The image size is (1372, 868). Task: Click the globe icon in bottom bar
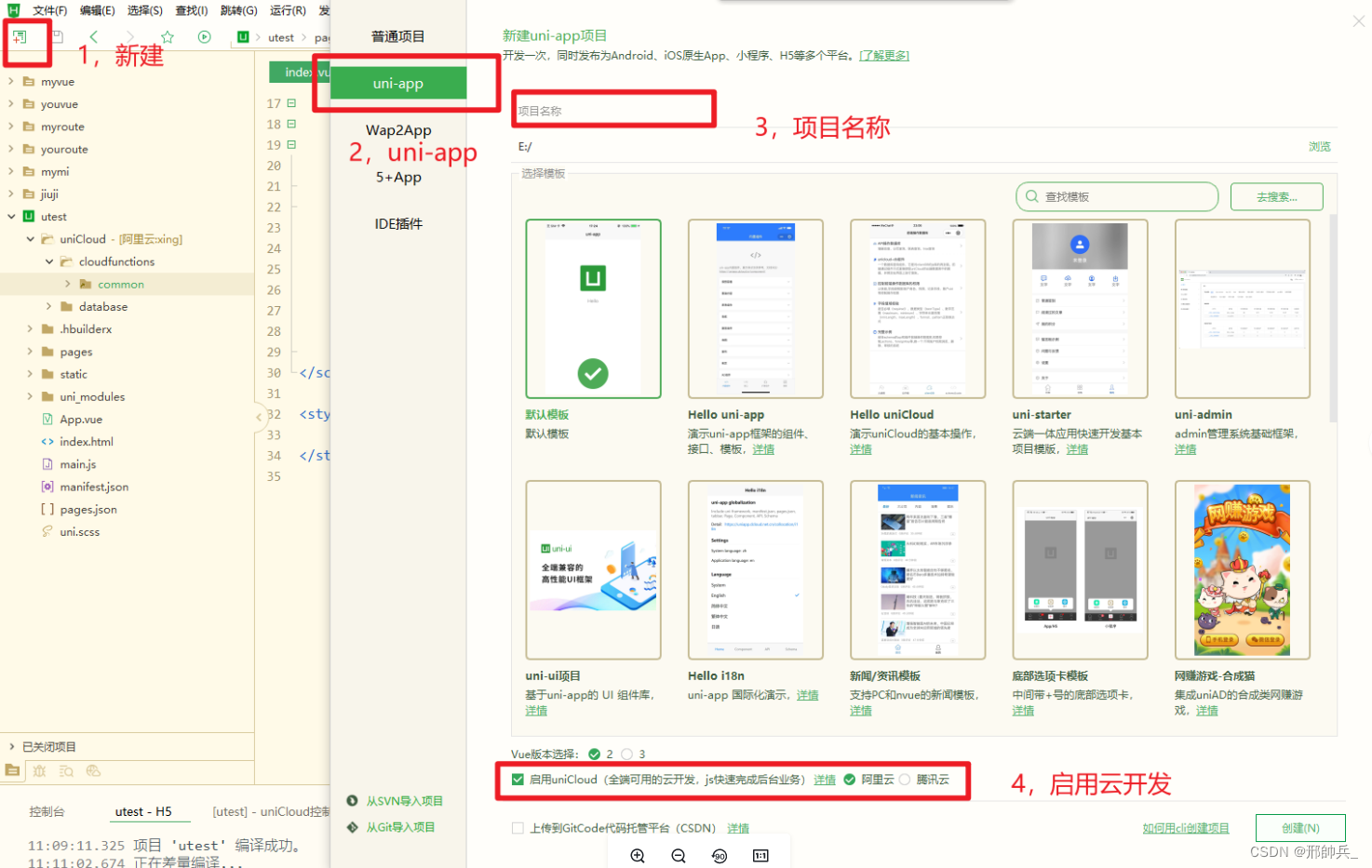click(93, 770)
